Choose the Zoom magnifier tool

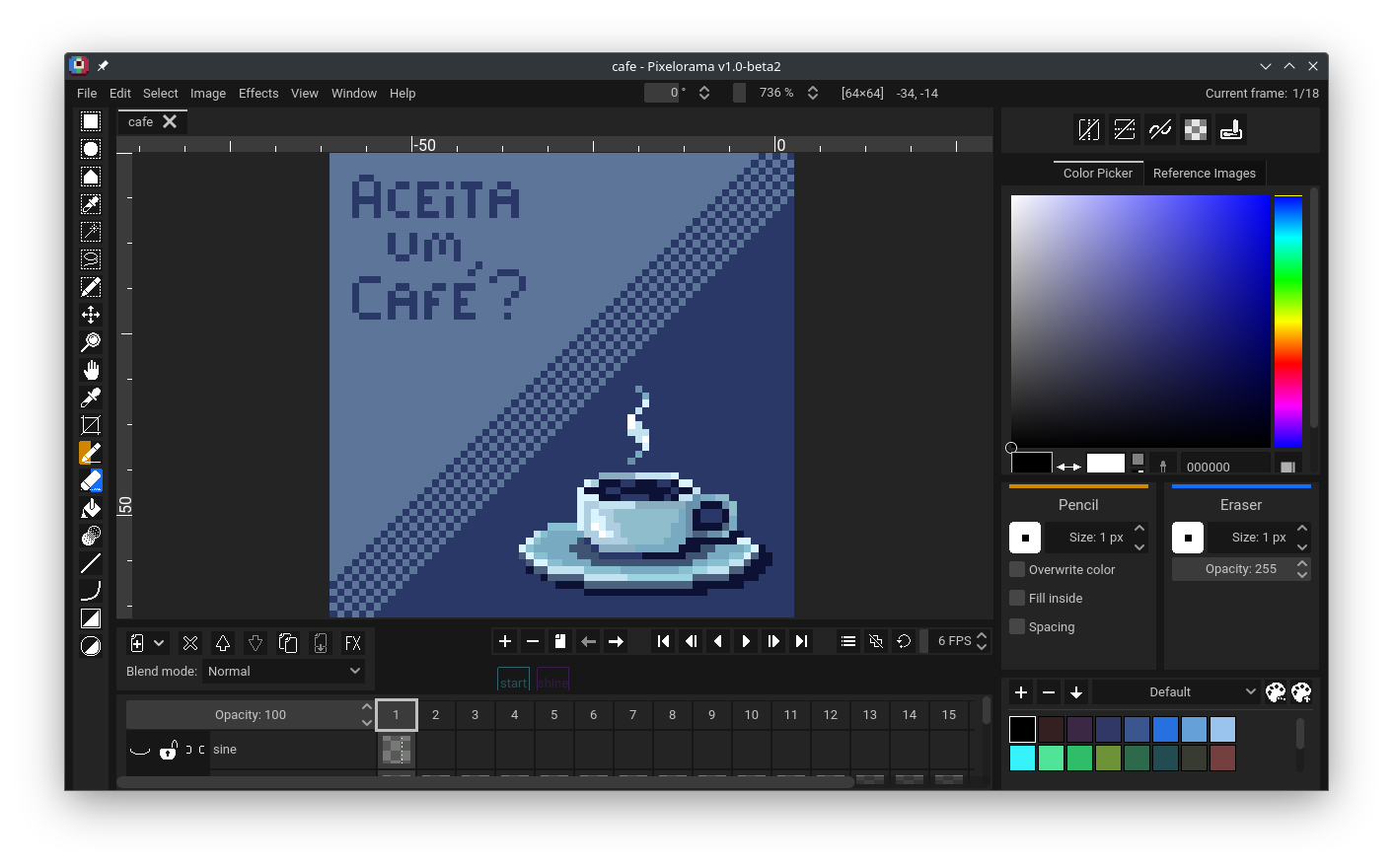coord(91,342)
